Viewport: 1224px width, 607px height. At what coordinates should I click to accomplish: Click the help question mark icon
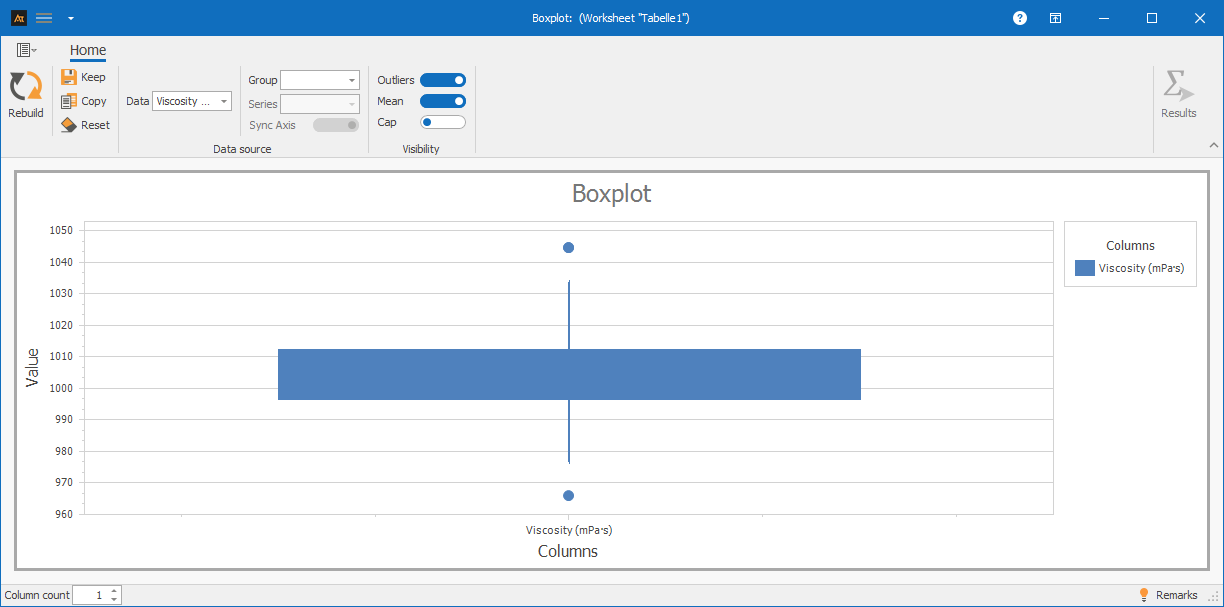point(1020,18)
